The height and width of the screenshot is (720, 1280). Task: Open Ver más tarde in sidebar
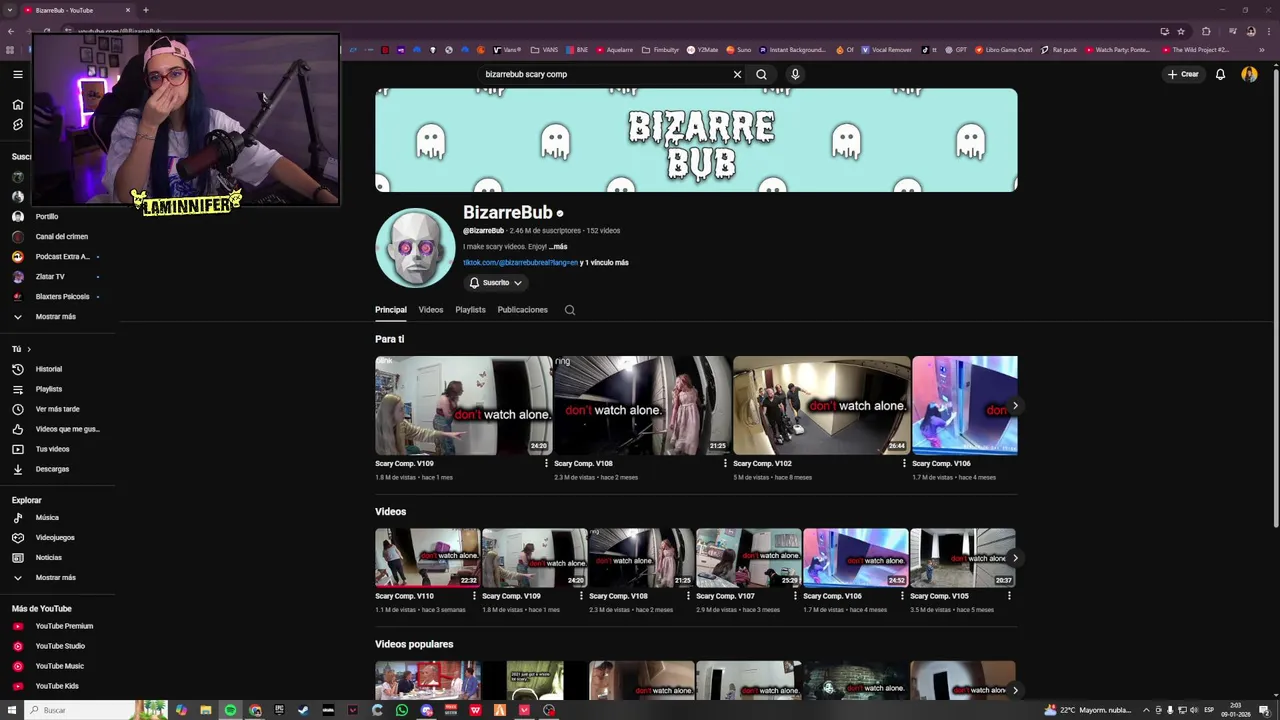click(x=58, y=409)
